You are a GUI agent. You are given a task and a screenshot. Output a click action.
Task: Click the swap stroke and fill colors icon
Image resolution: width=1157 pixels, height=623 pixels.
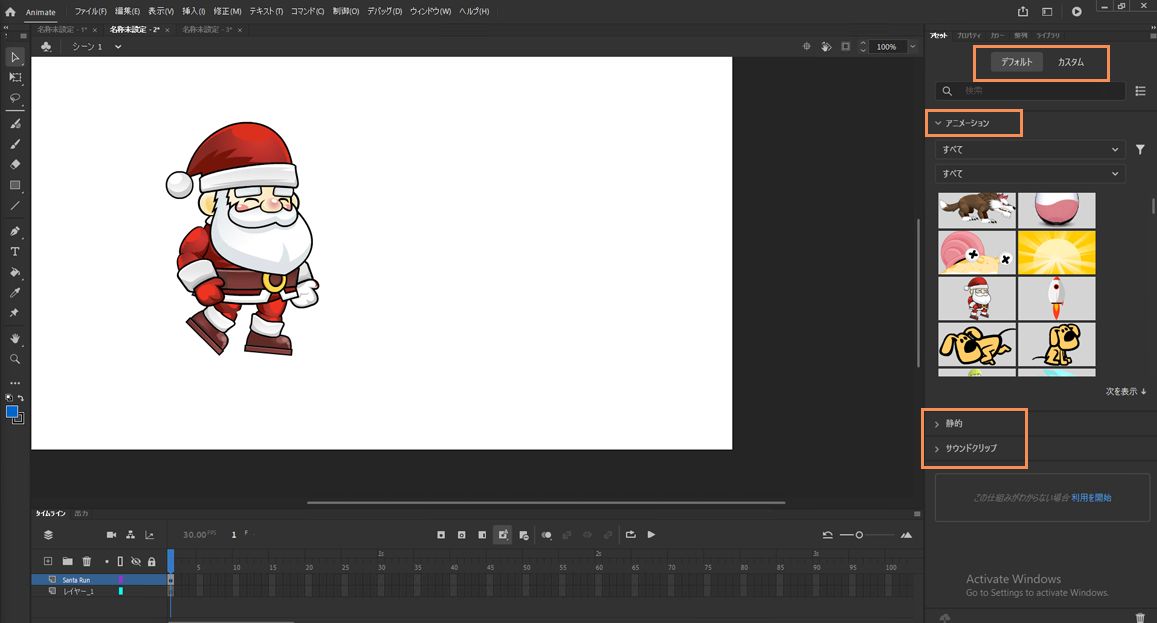pos(21,398)
